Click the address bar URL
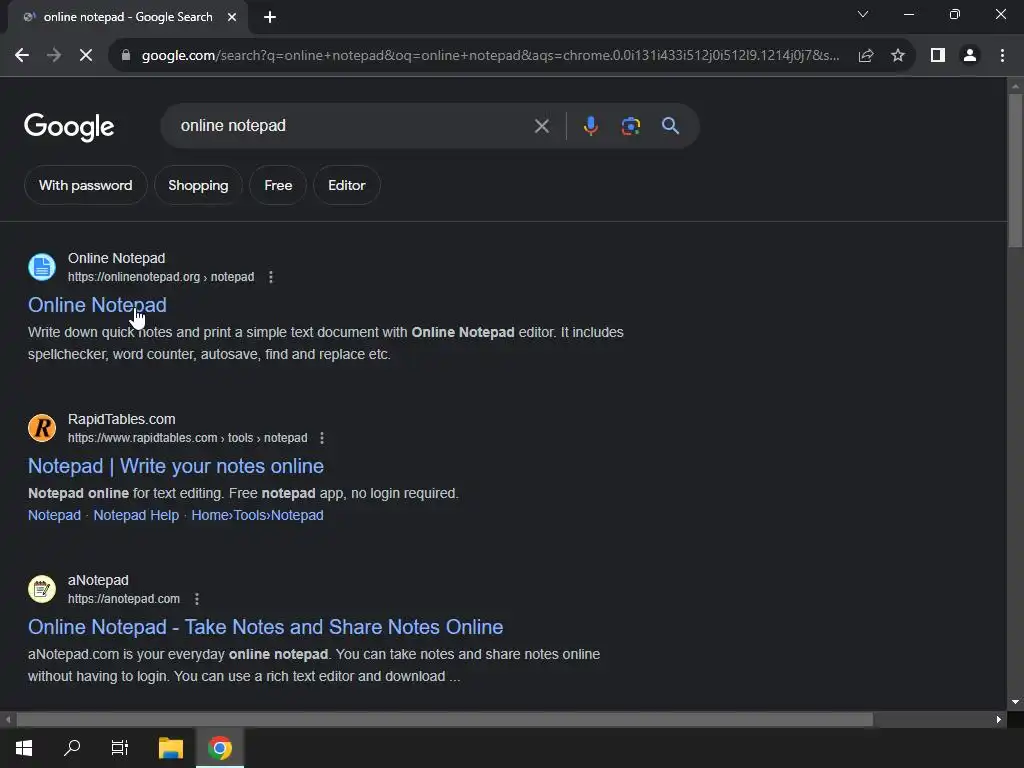The height and width of the screenshot is (768, 1024). click(490, 56)
